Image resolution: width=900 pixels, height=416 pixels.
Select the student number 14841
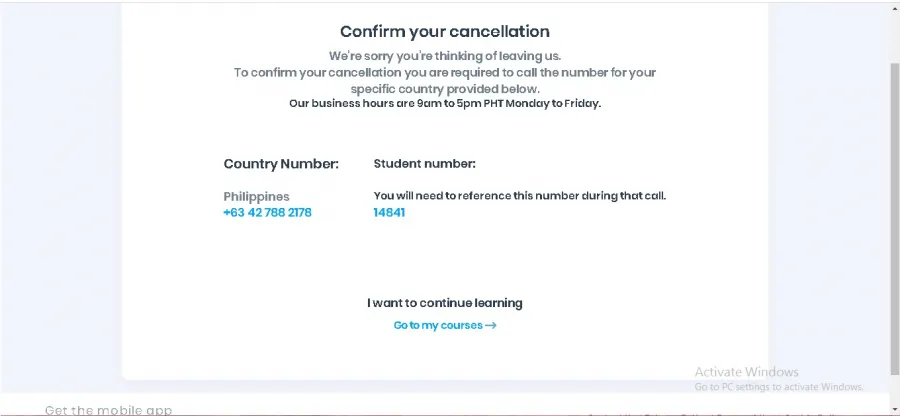[389, 212]
